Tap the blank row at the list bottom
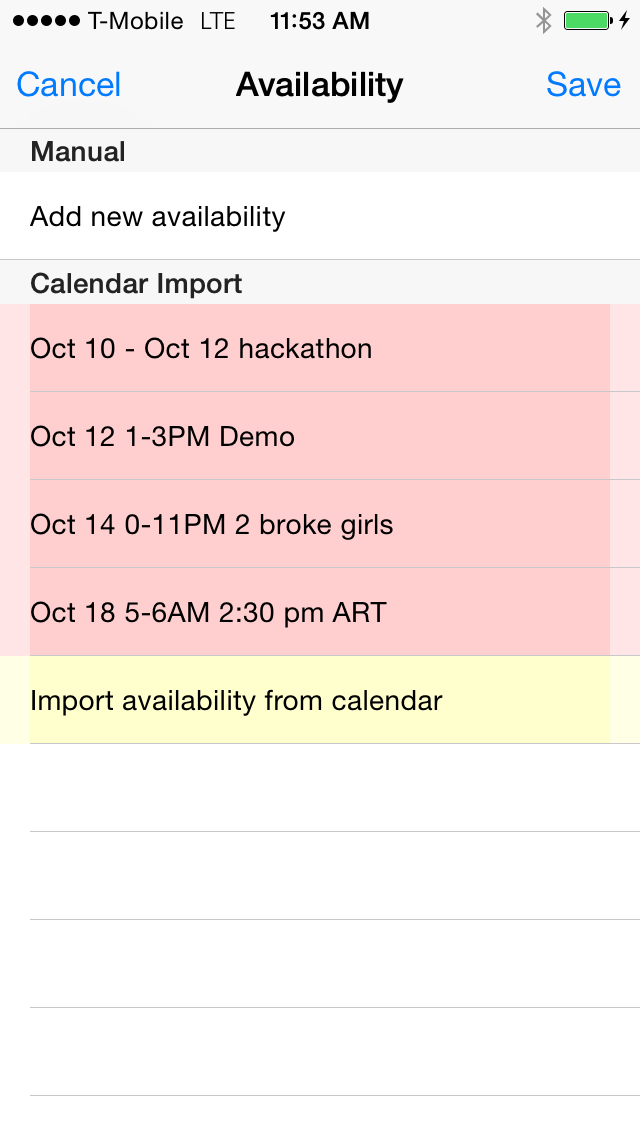This screenshot has width=640, height=1136. click(x=320, y=1116)
